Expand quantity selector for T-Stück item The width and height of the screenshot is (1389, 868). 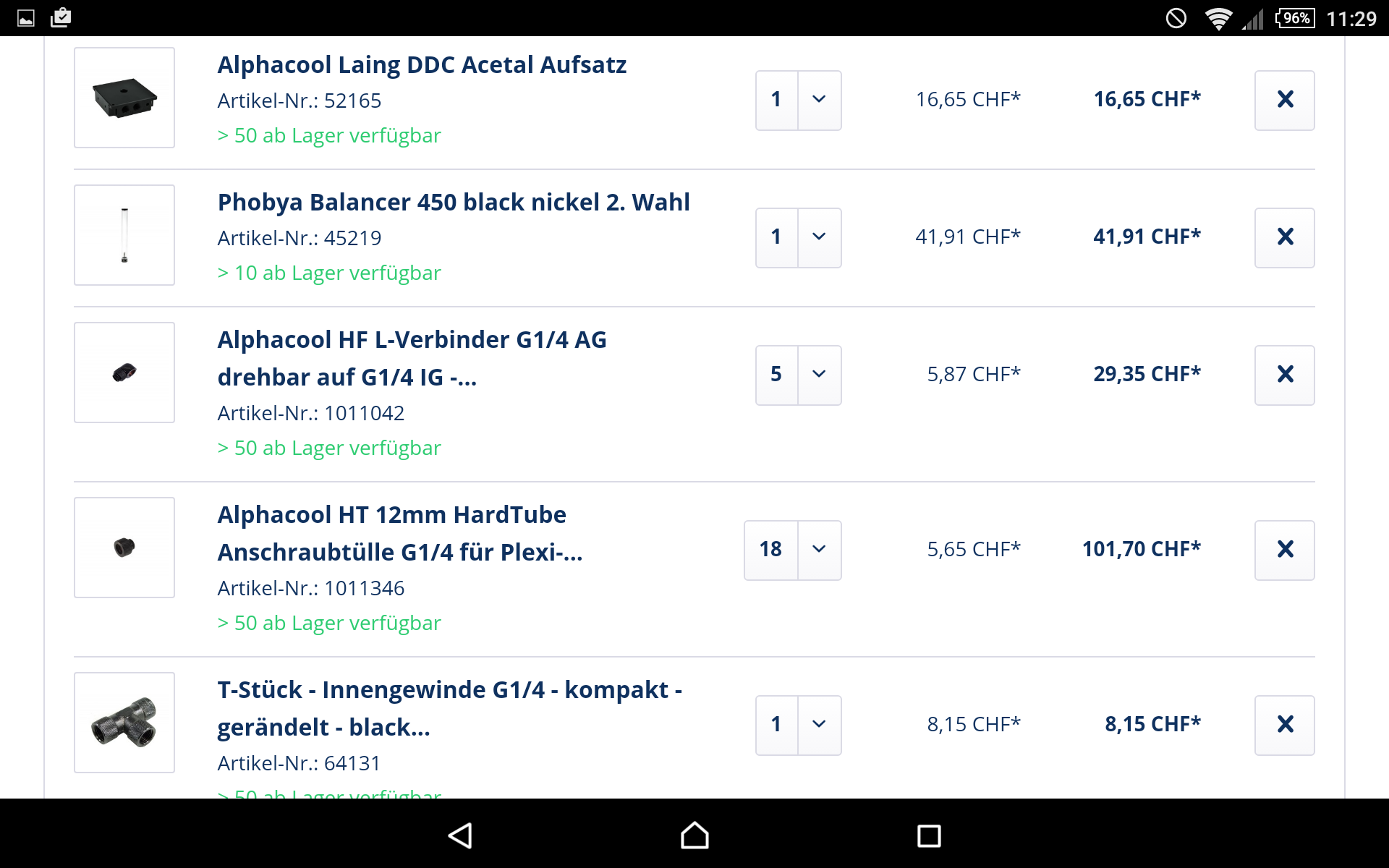click(x=798, y=725)
